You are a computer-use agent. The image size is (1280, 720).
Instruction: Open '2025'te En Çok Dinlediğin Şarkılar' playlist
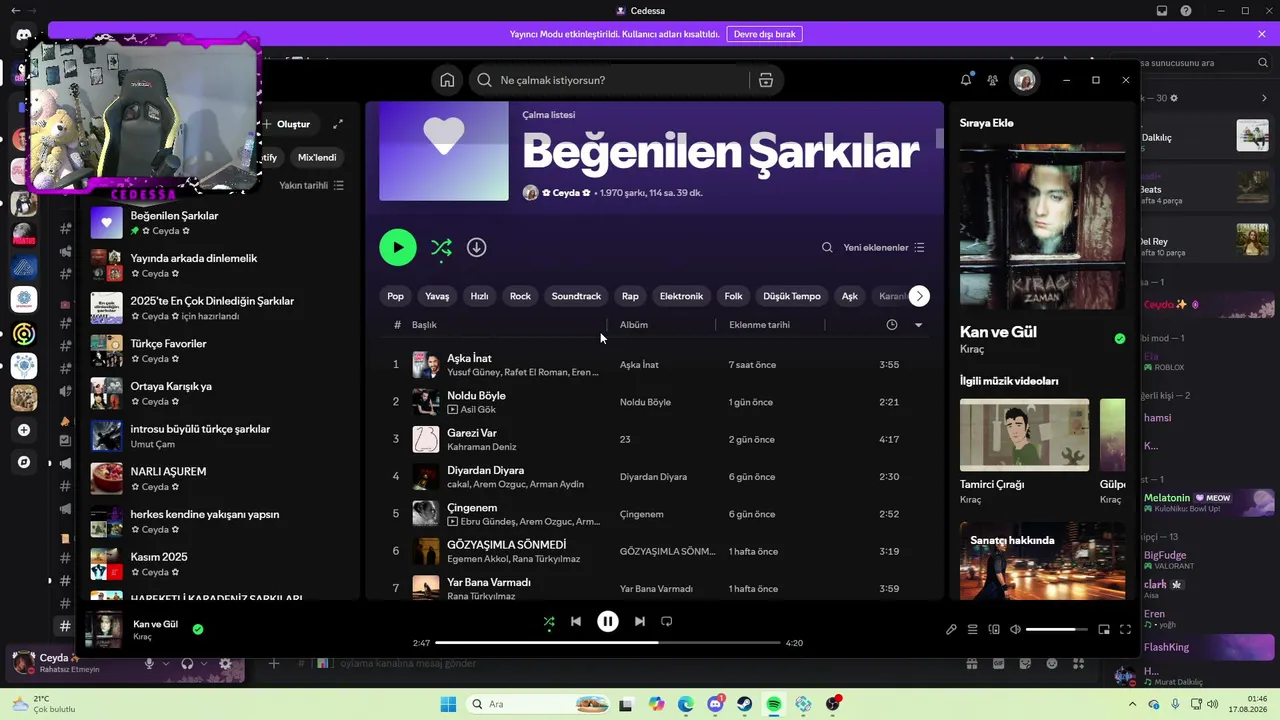220,308
